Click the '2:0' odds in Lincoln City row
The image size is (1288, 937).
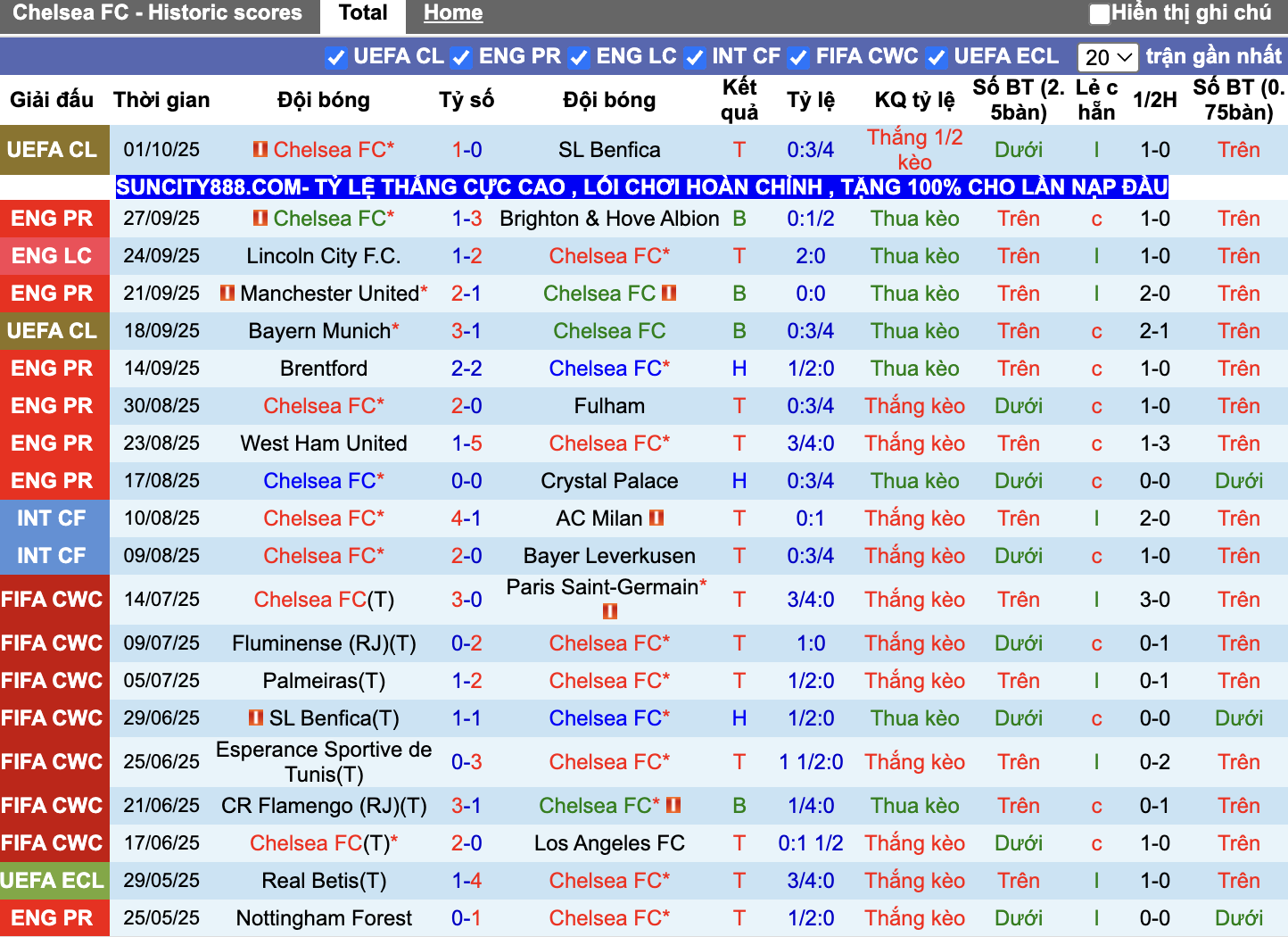(x=811, y=256)
